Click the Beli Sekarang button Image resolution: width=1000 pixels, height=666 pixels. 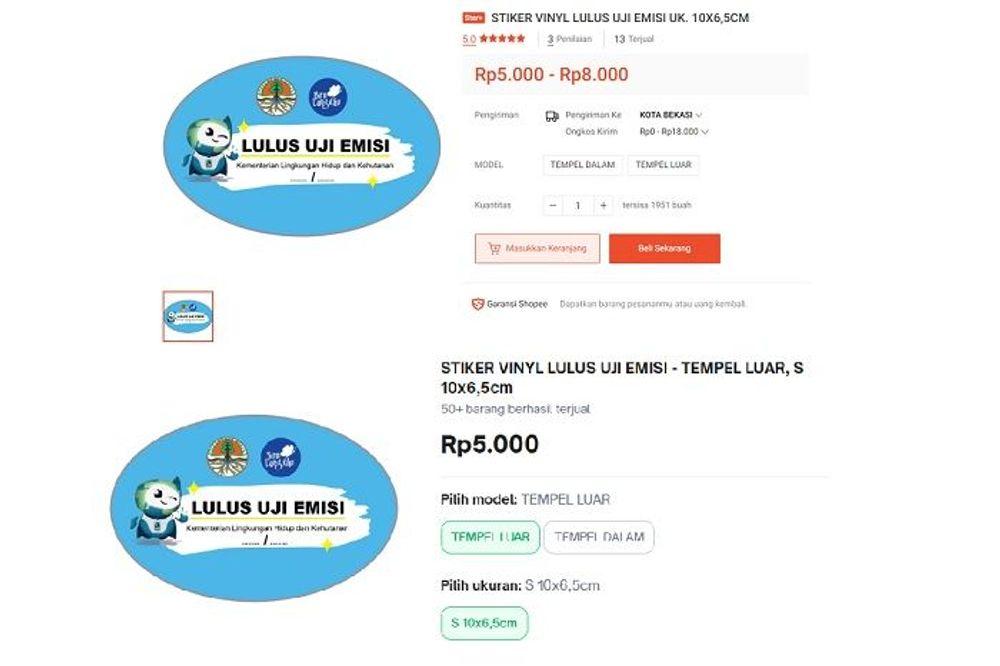[664, 248]
